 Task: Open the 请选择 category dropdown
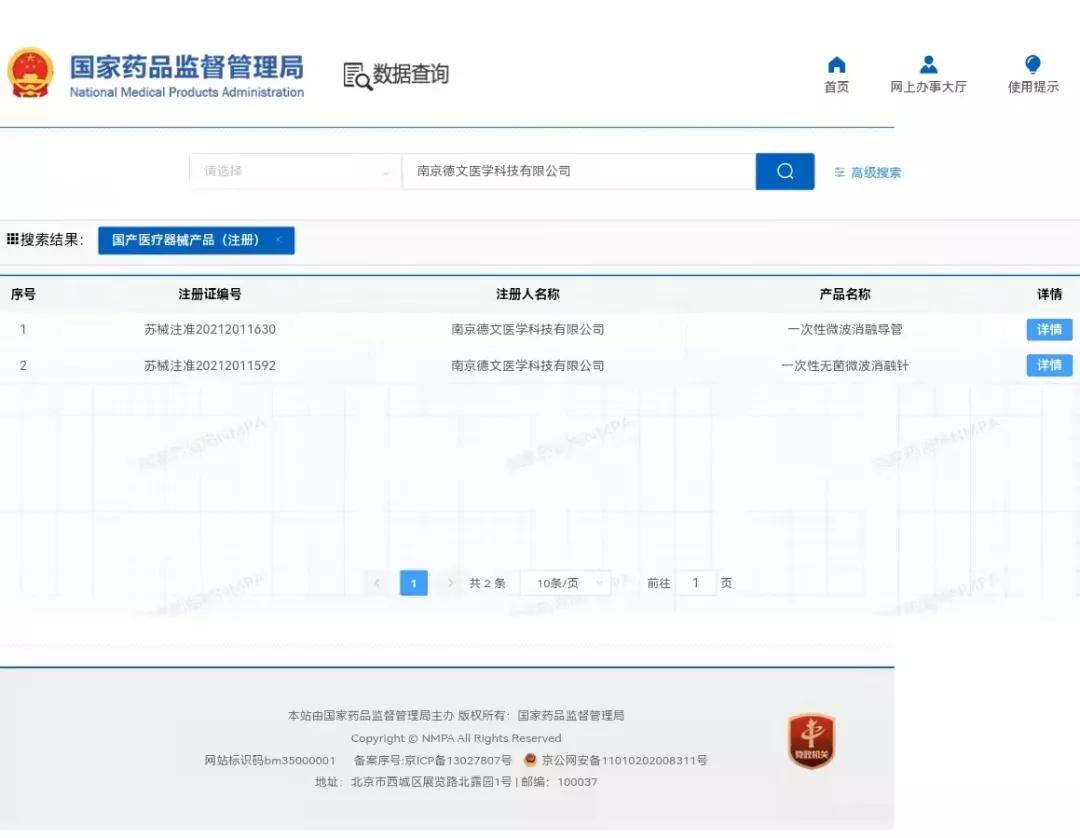(293, 171)
